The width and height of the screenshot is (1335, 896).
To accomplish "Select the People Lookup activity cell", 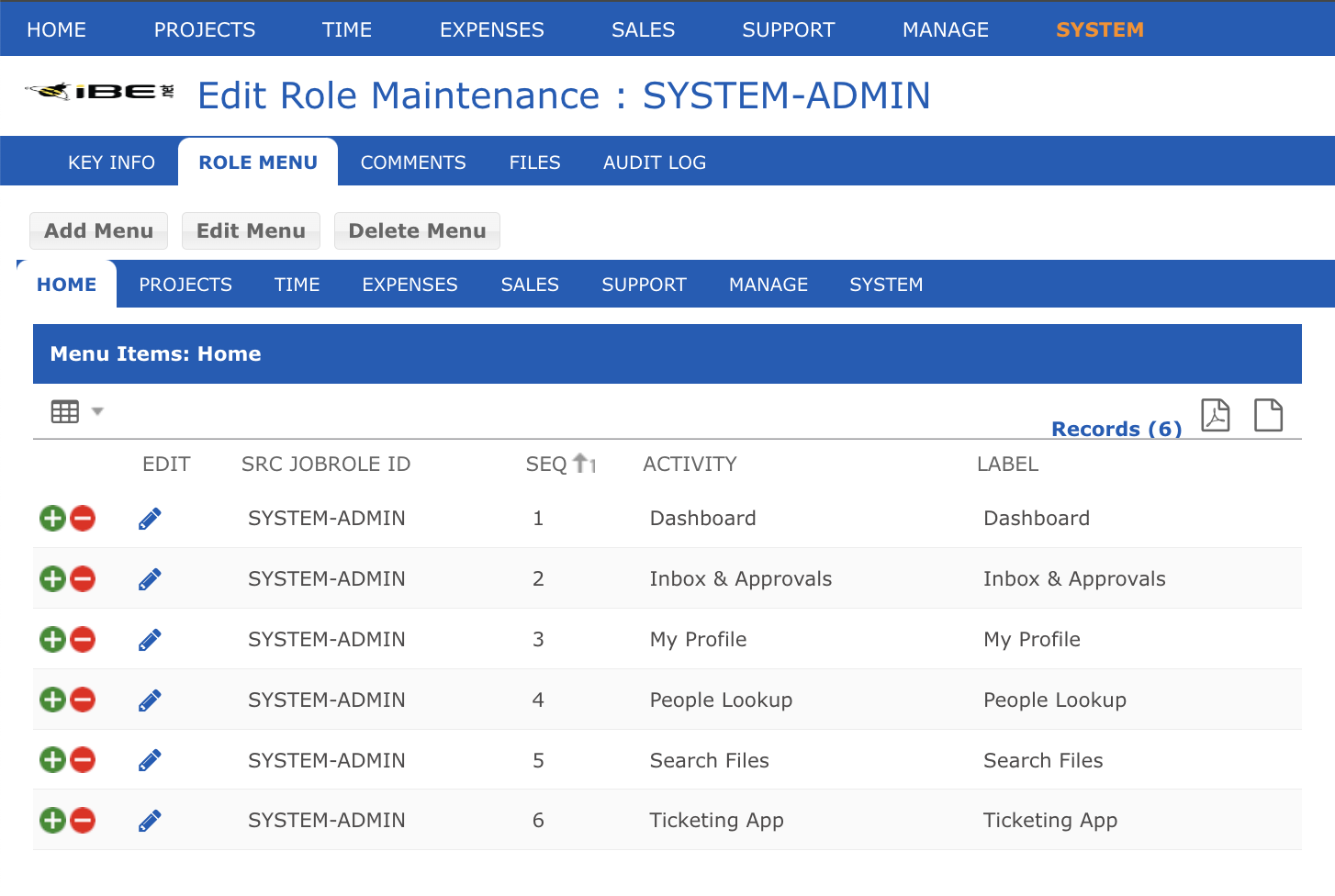I will coord(721,700).
